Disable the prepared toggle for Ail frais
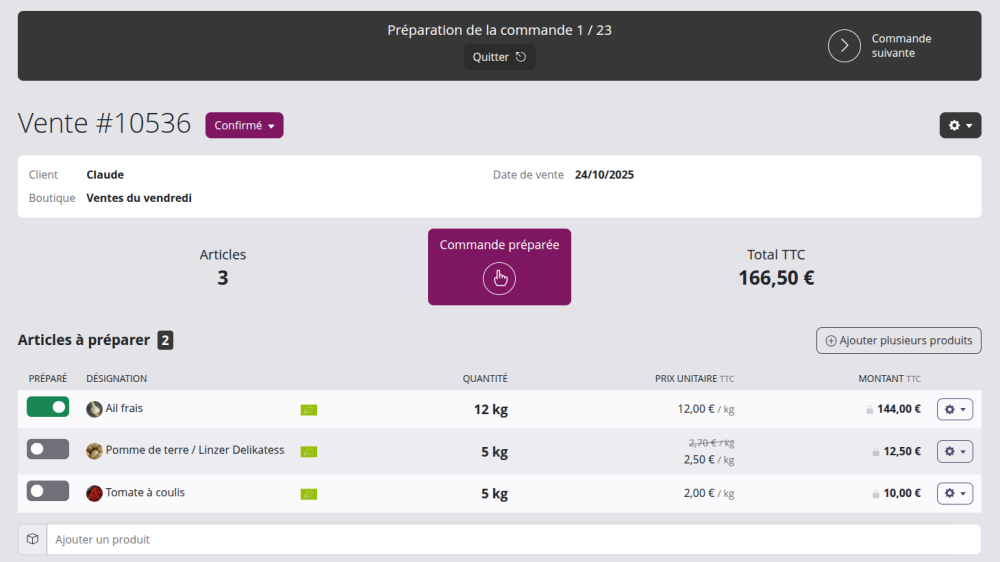Viewport: 1000px width, 562px height. tap(48, 407)
